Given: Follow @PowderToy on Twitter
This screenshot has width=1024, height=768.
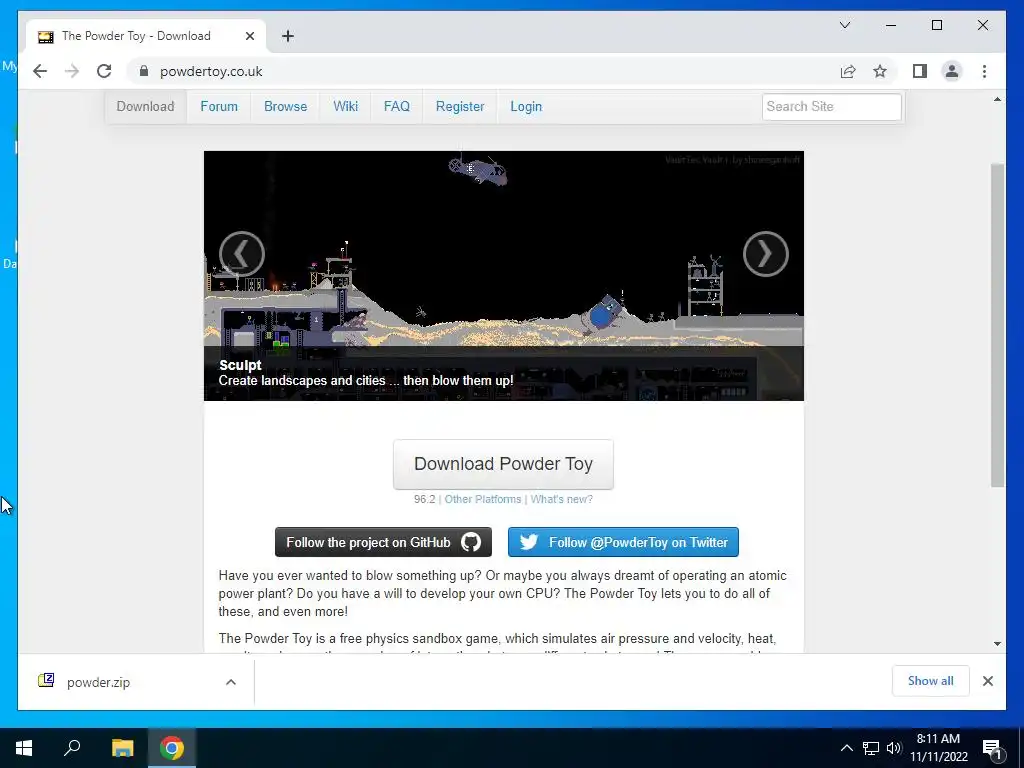Looking at the screenshot, I should tap(623, 542).
